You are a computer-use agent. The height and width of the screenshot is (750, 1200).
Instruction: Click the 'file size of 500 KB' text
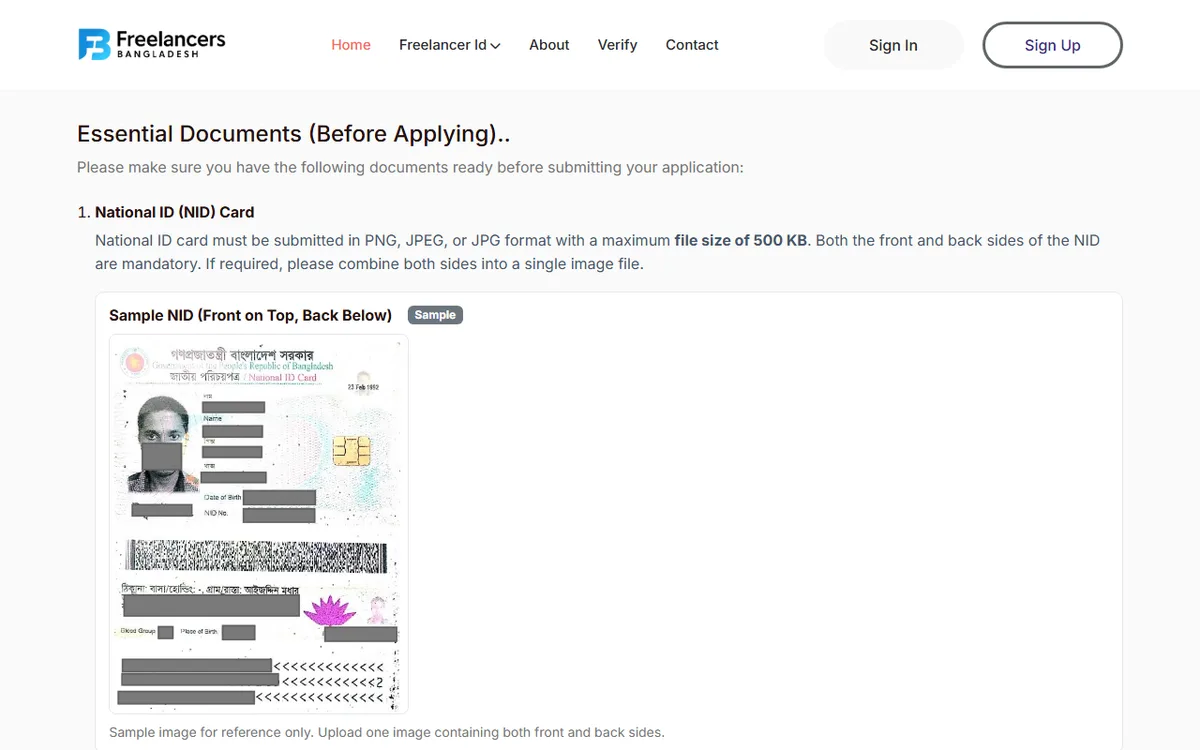click(x=741, y=240)
